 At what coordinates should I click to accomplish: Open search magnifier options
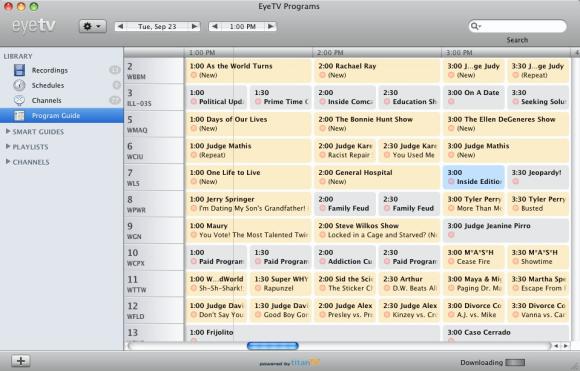[x=475, y=26]
